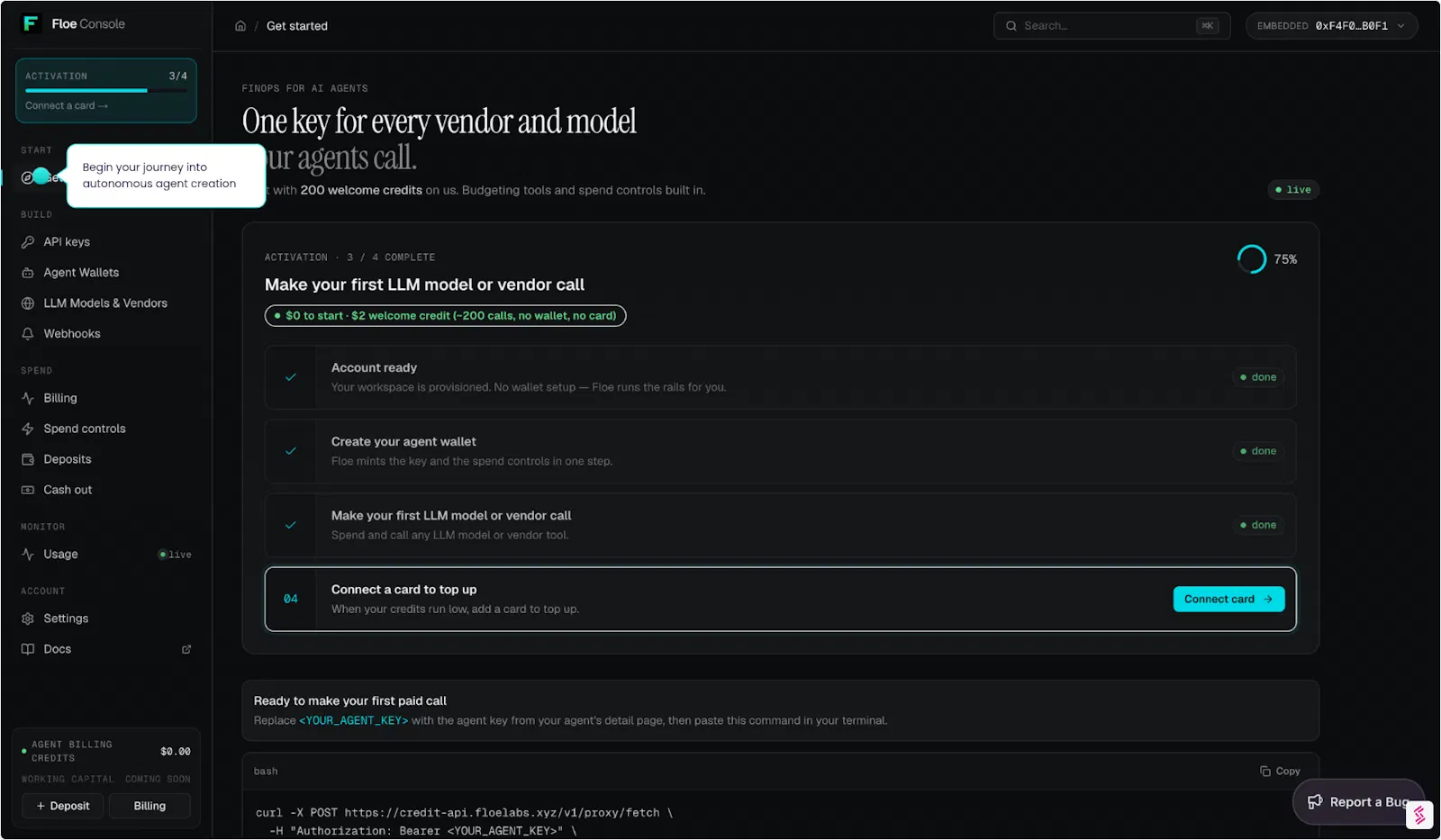
Task: Click the LLM Models & Vendors globe icon
Action: (x=28, y=303)
